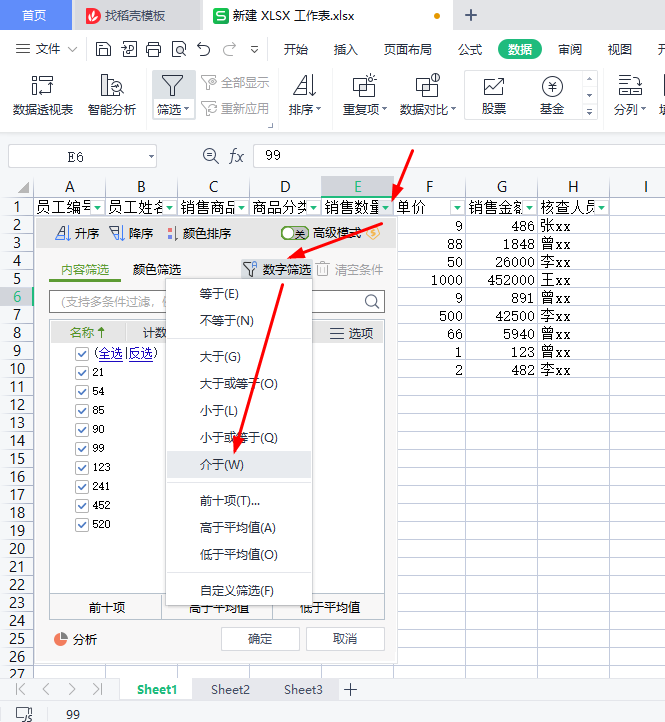The image size is (665, 722).
Task: Open the 数据透视表 pivot table tool
Action: 43,95
